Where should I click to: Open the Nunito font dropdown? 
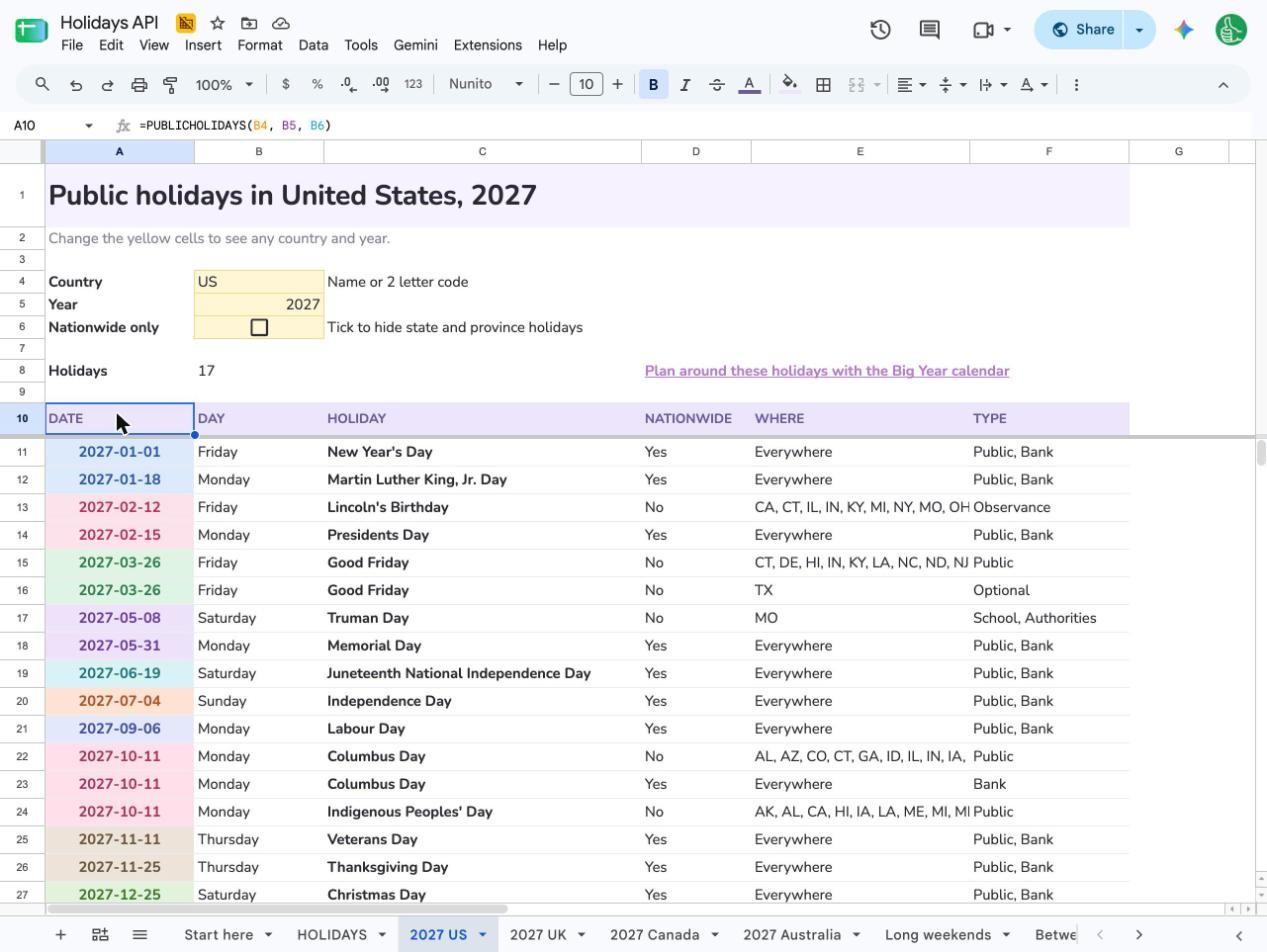click(486, 85)
